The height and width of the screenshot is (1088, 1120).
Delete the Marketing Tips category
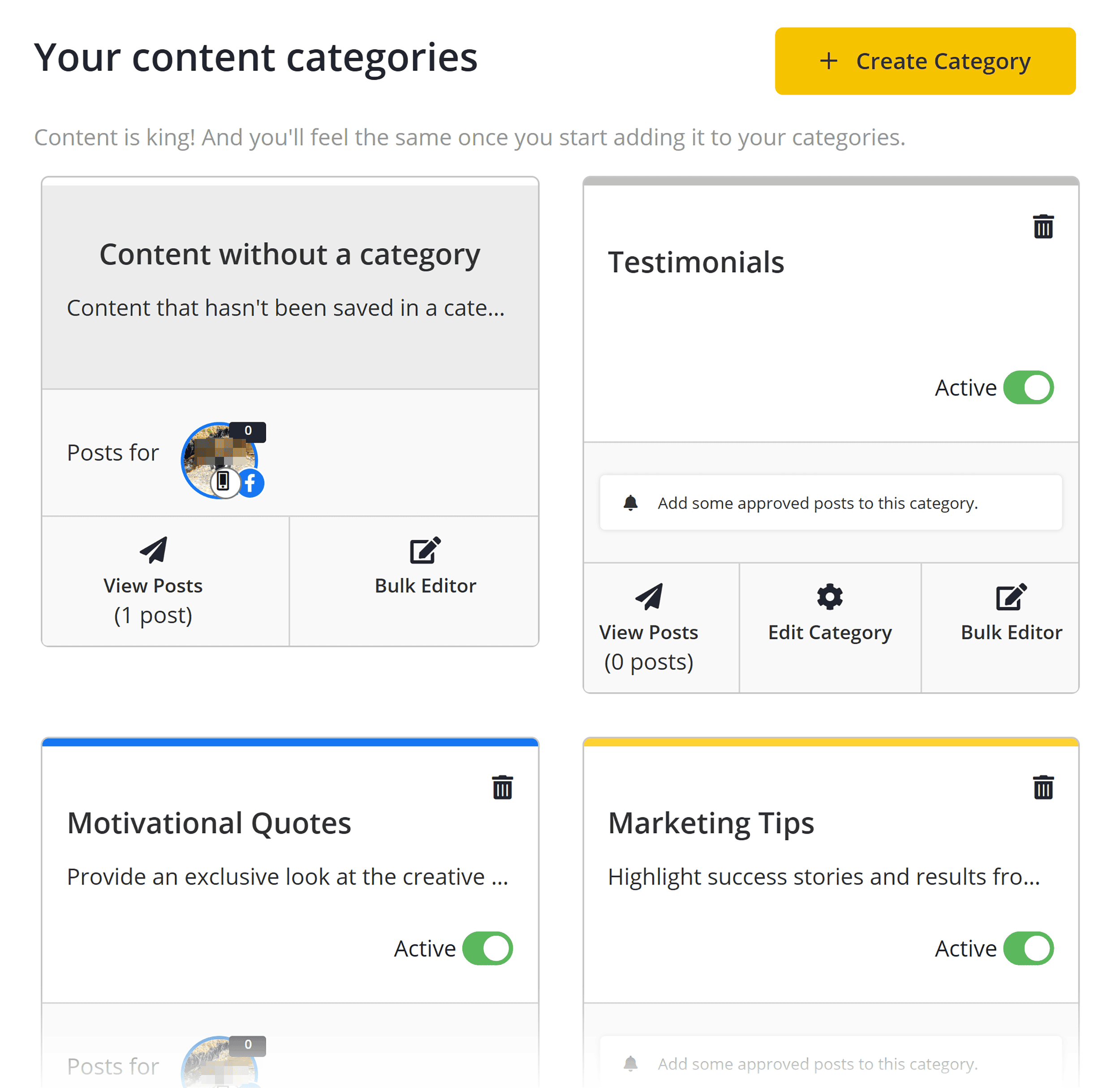(x=1042, y=787)
